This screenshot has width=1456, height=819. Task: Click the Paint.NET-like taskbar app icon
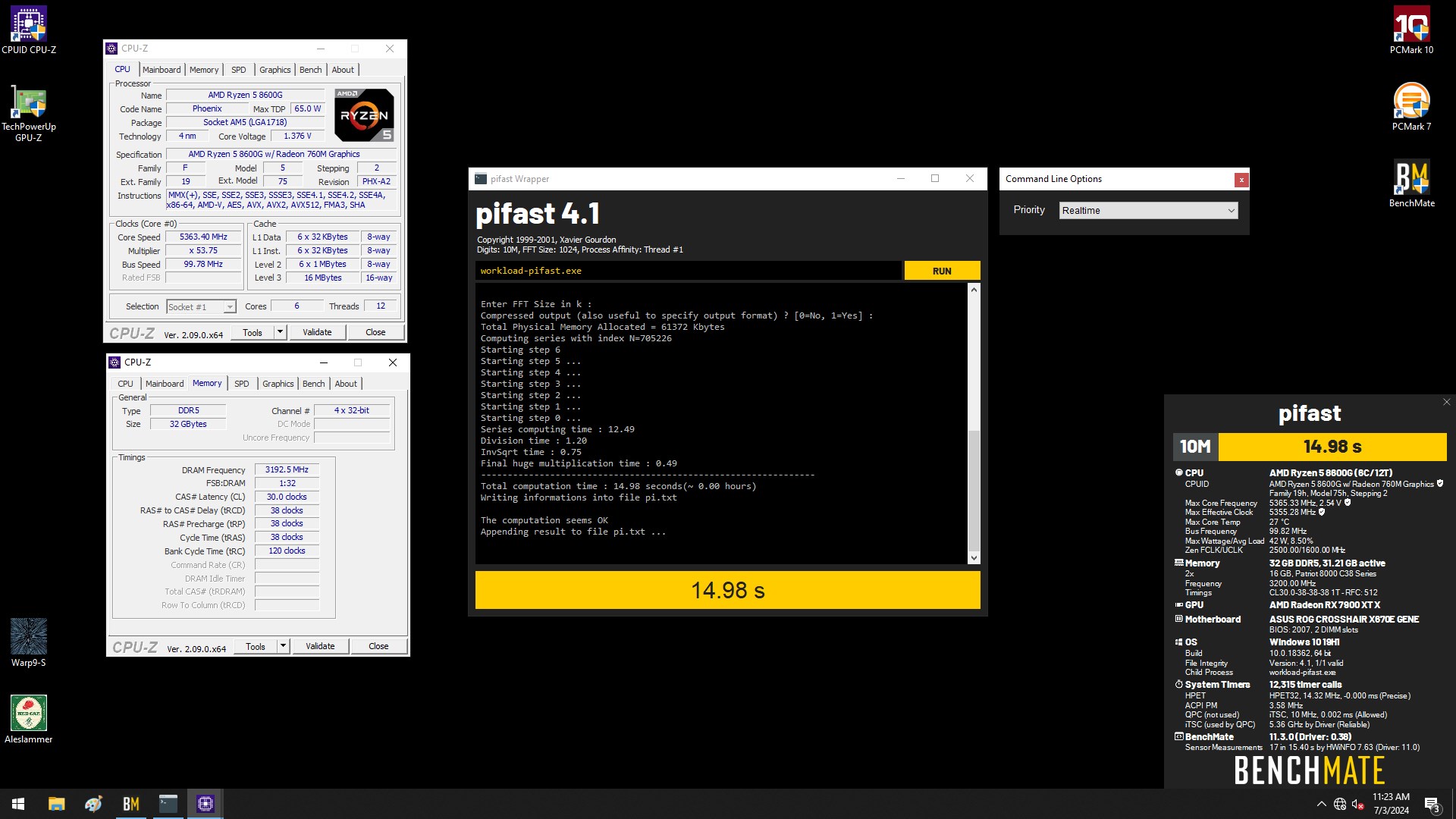click(93, 804)
